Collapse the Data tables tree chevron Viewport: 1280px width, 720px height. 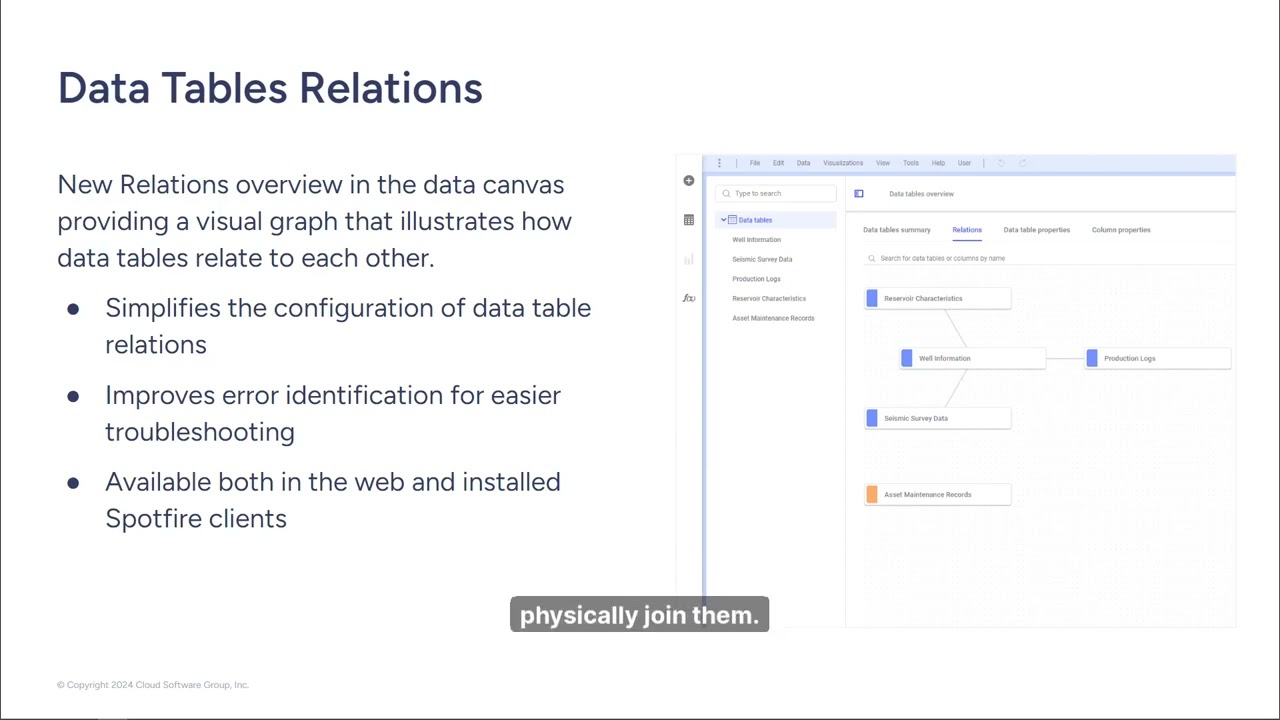pyautogui.click(x=723, y=219)
